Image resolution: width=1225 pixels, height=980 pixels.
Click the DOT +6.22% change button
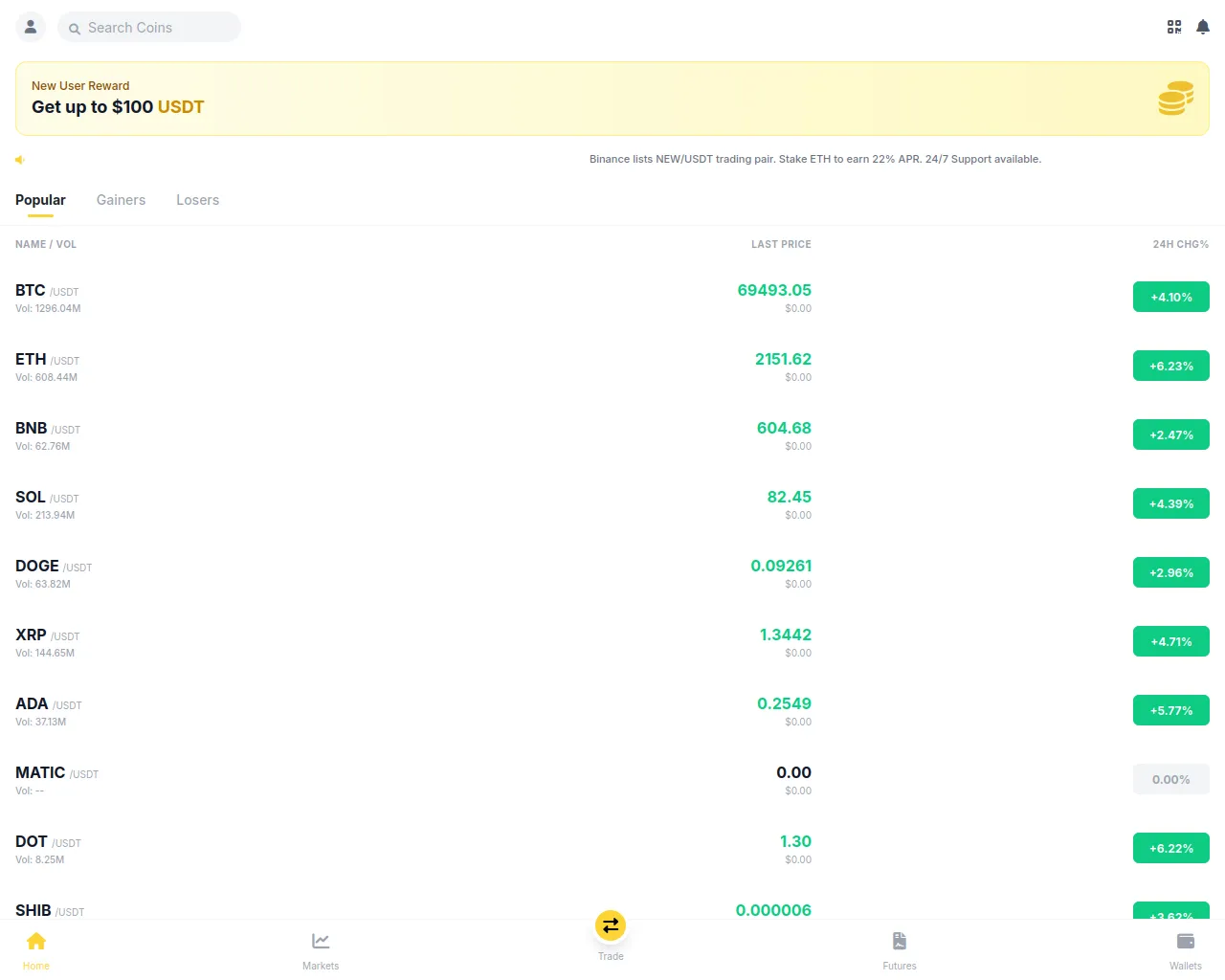pyautogui.click(x=1171, y=848)
